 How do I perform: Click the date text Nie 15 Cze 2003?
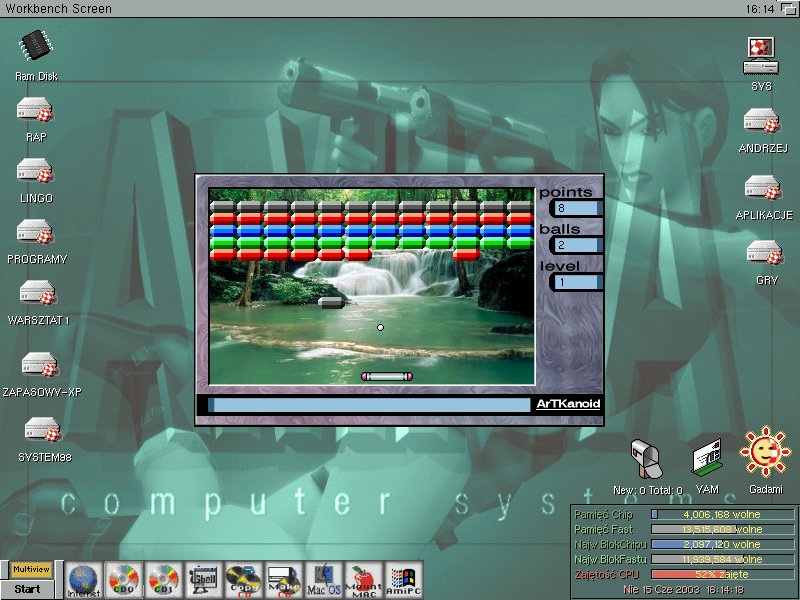click(x=661, y=590)
